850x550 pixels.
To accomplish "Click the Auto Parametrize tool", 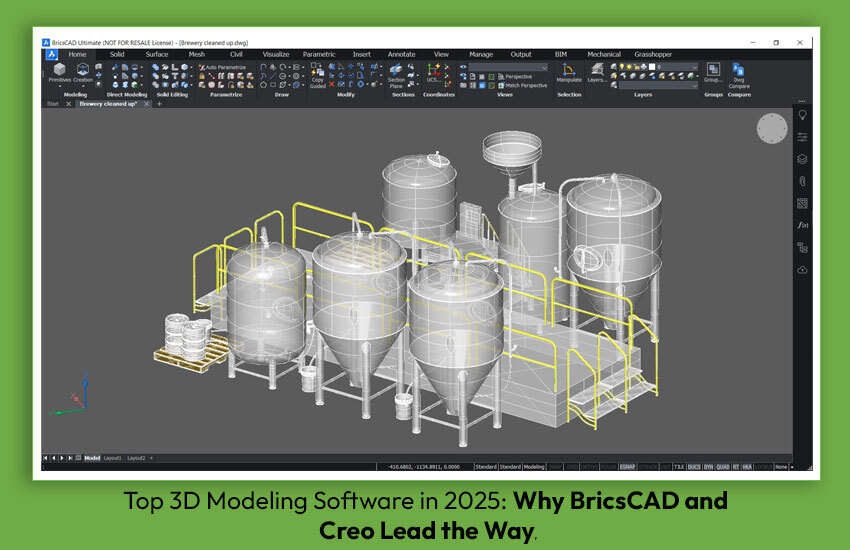I will point(222,67).
